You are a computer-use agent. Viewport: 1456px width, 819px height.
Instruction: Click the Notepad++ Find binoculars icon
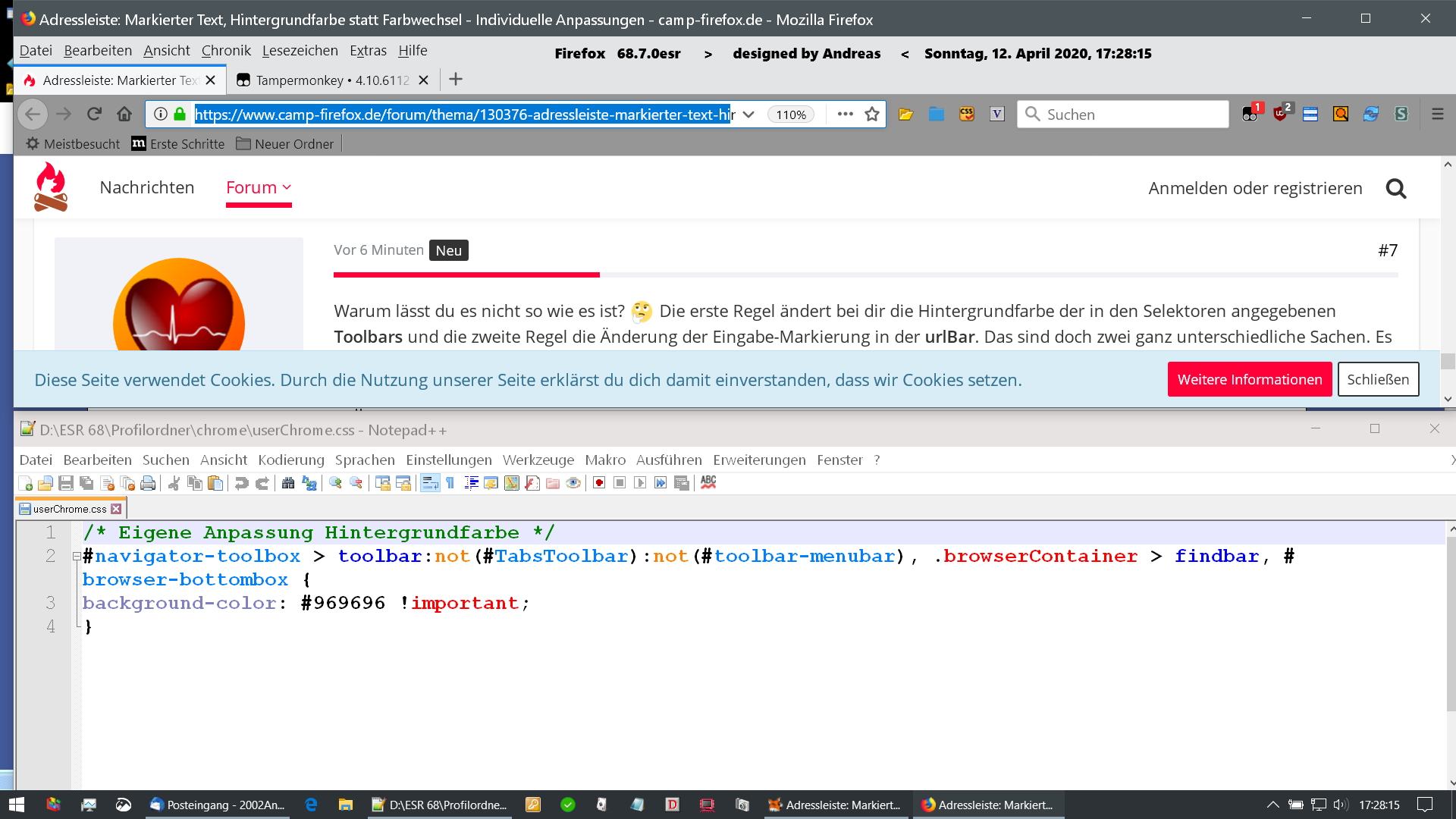[x=288, y=483]
